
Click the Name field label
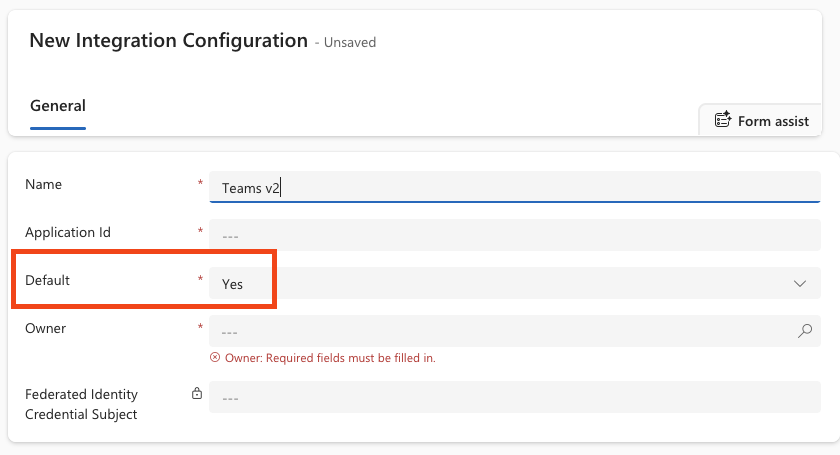pyautogui.click(x=43, y=184)
